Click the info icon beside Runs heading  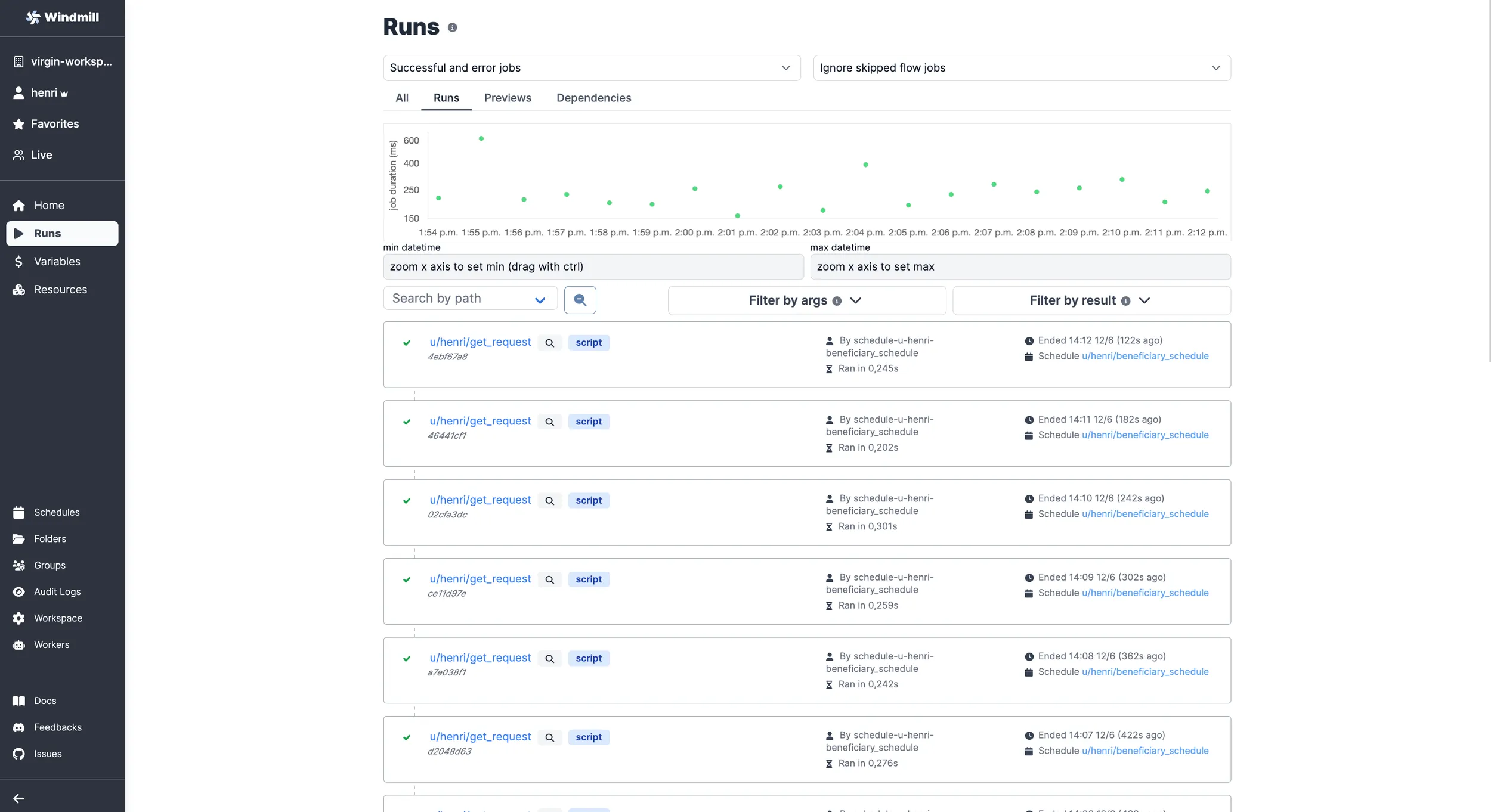coord(453,27)
